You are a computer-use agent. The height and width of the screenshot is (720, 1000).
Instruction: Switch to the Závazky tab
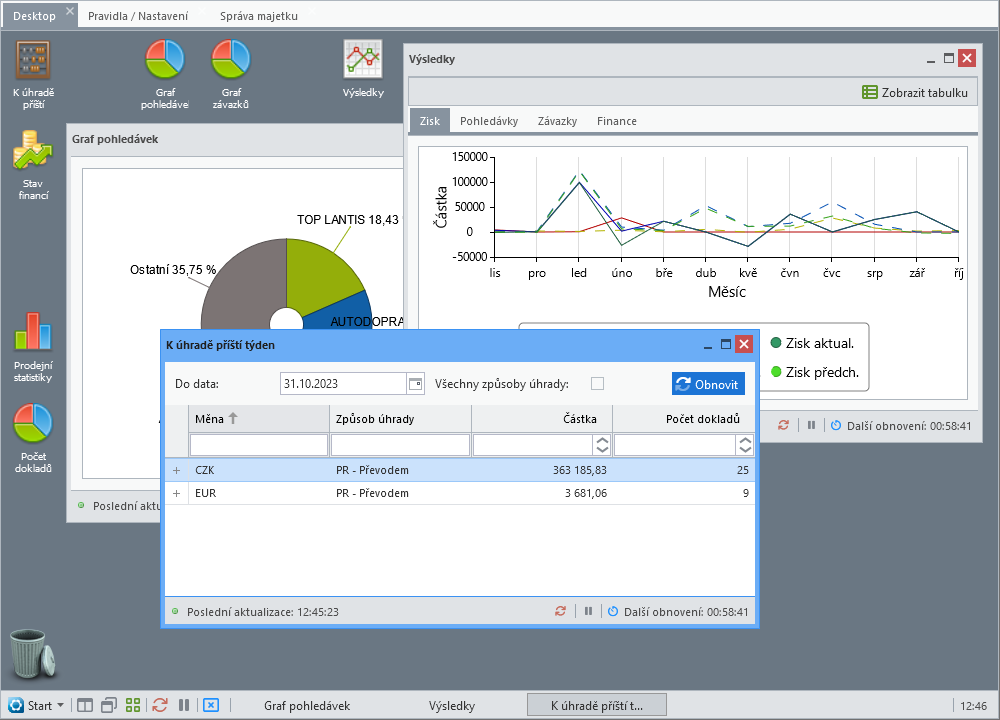557,121
